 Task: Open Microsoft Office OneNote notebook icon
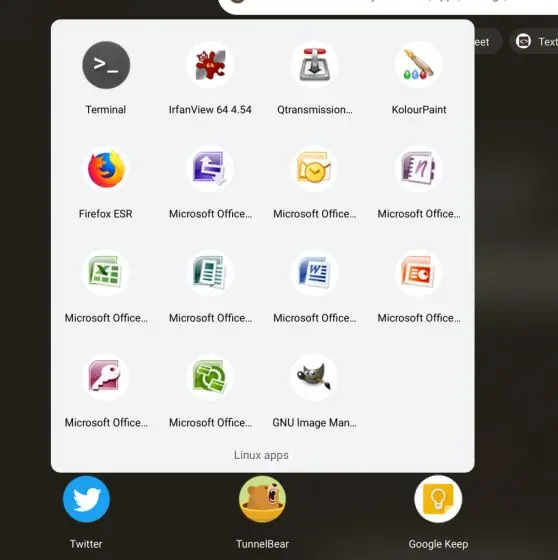[x=419, y=169]
